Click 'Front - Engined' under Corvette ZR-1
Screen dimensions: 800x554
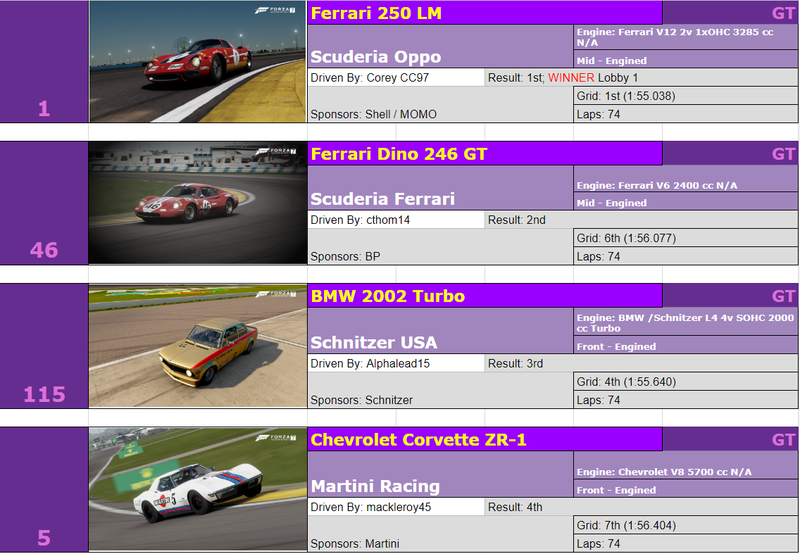686,489
